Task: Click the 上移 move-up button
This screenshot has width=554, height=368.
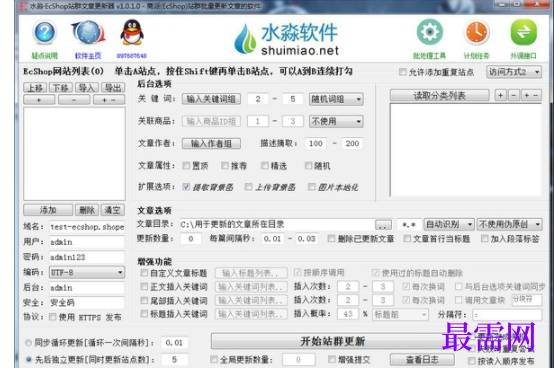Action: [x=35, y=88]
